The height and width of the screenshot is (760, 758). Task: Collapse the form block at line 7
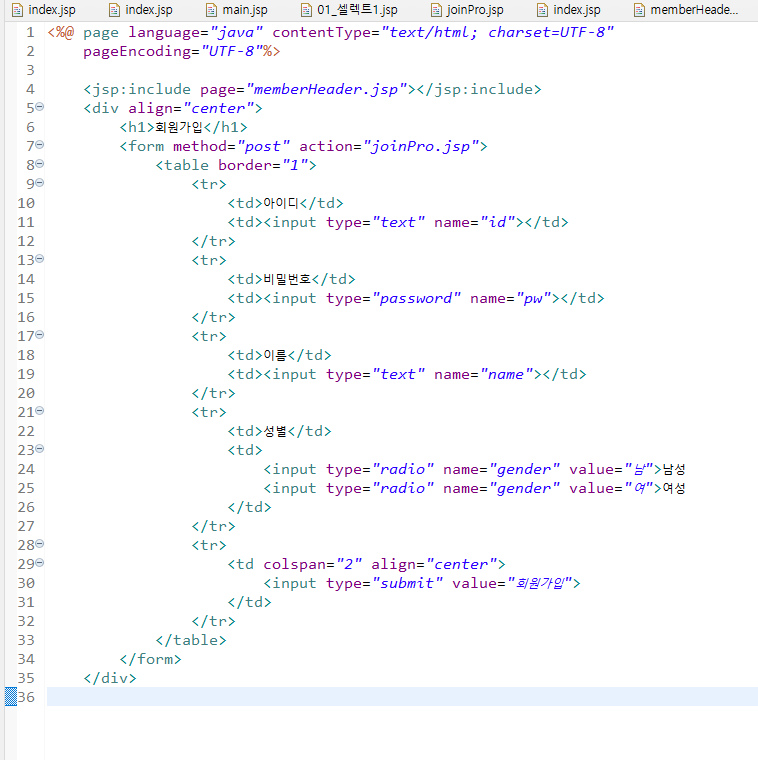[40, 144]
